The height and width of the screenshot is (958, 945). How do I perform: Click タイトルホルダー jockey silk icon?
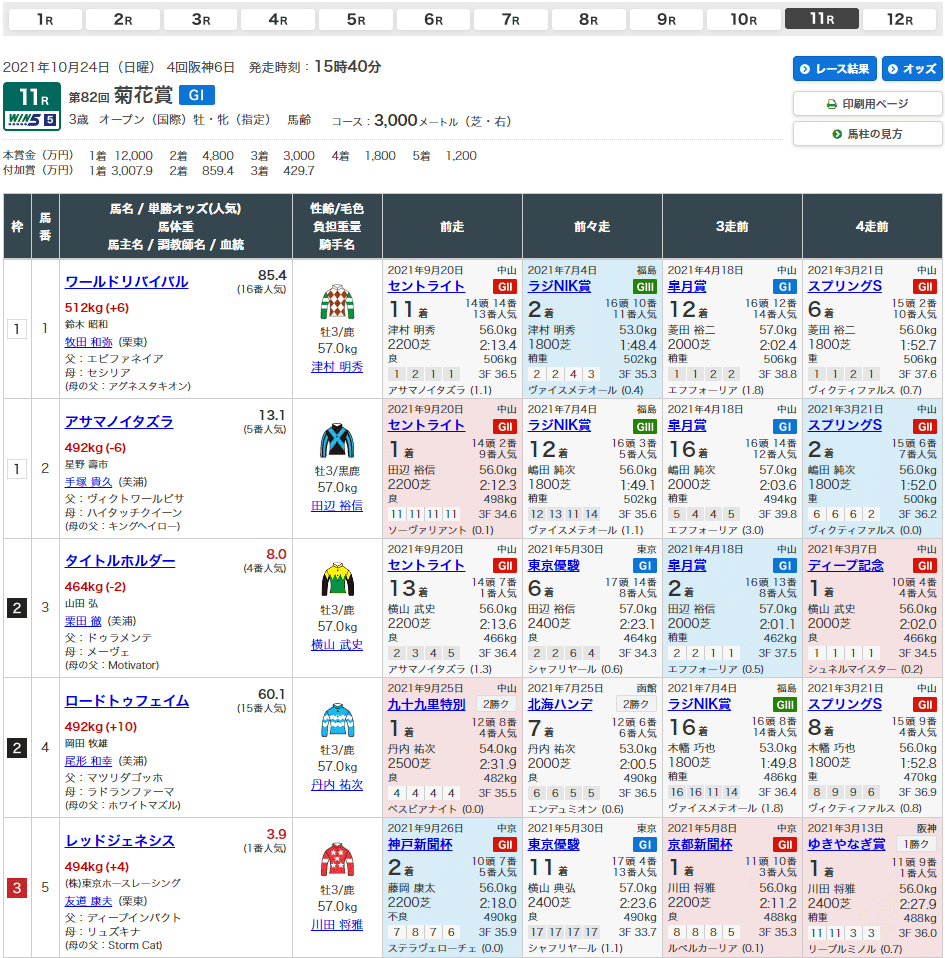[337, 580]
